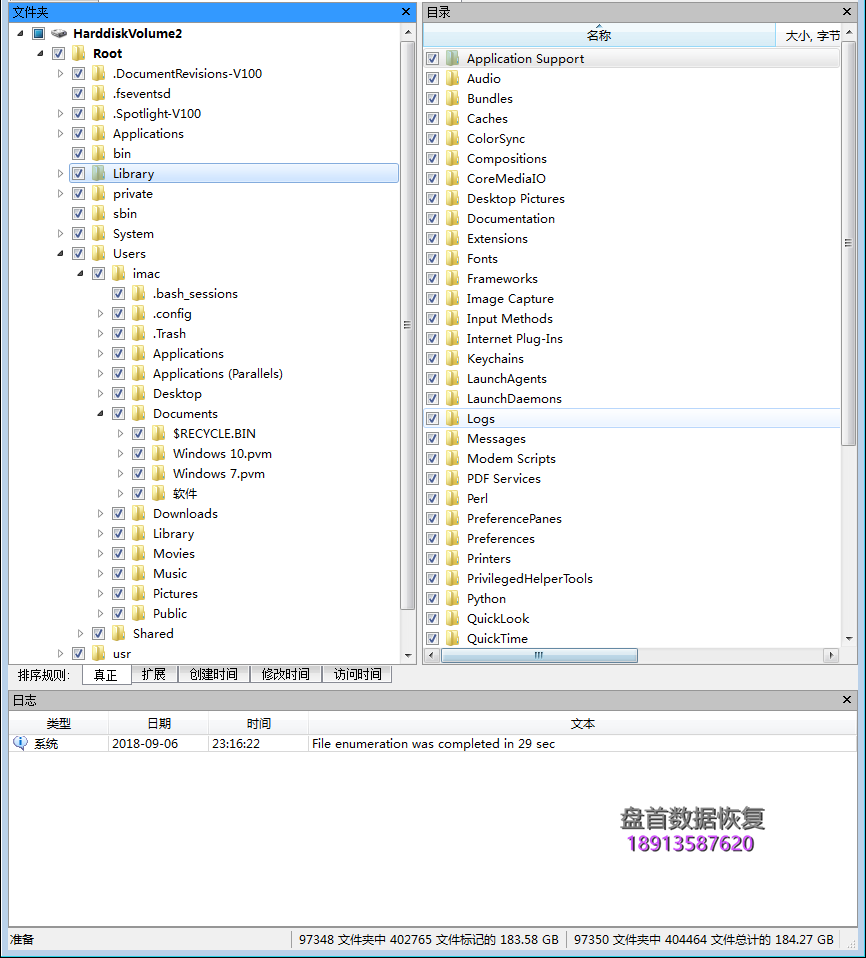Uncheck the checkbox next to imac
866x958 pixels.
click(x=98, y=273)
